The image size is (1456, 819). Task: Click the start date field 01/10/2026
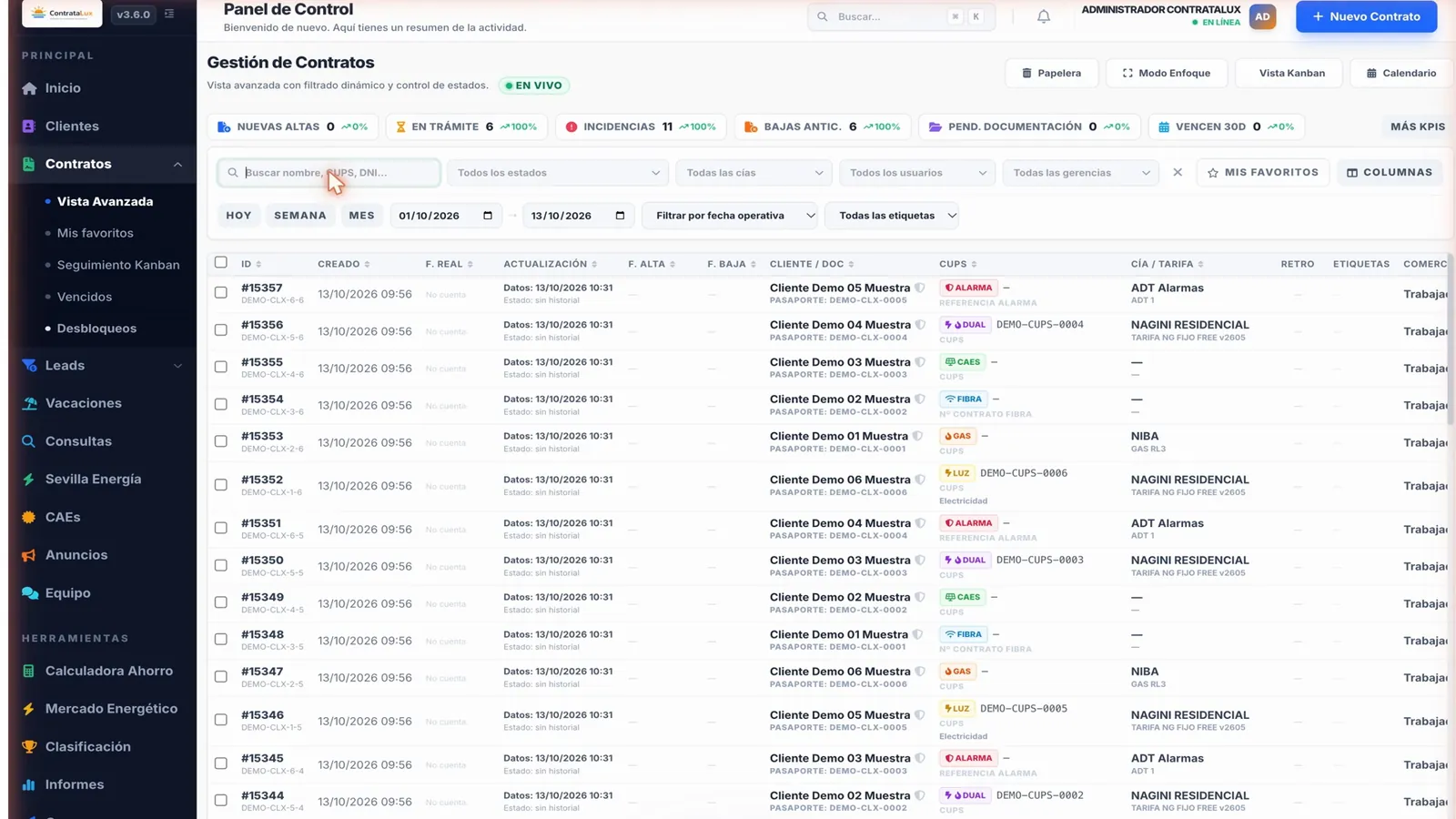tap(445, 216)
